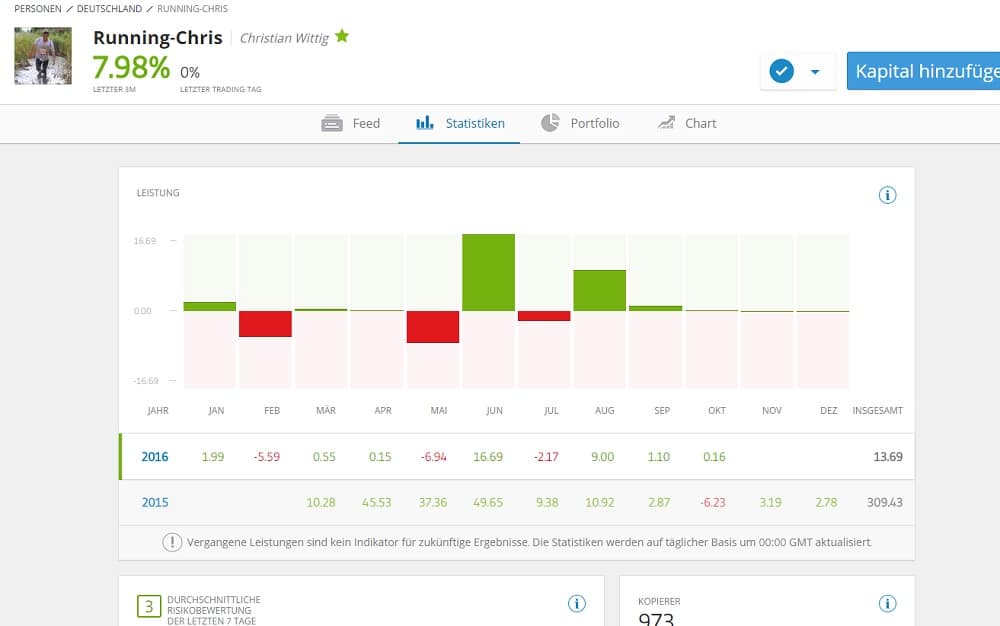Toggle the blue checkmark follow button
The image size is (1000, 626).
click(x=782, y=72)
